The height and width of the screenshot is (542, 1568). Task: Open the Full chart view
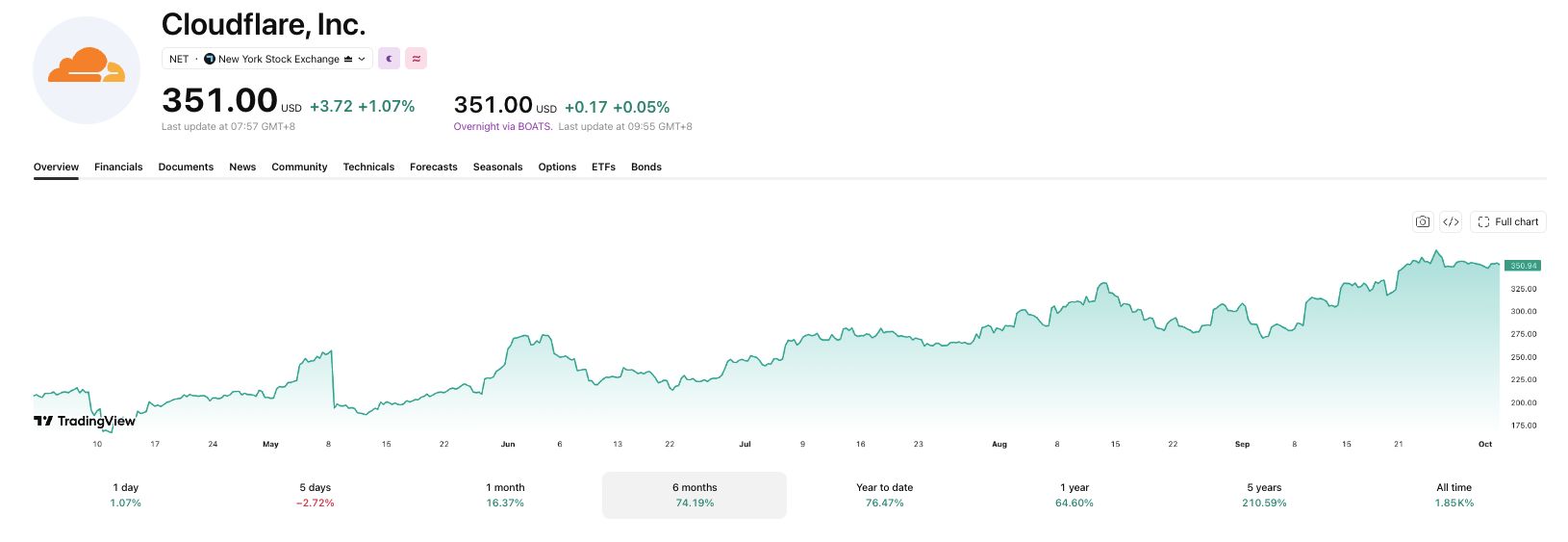pos(1507,221)
